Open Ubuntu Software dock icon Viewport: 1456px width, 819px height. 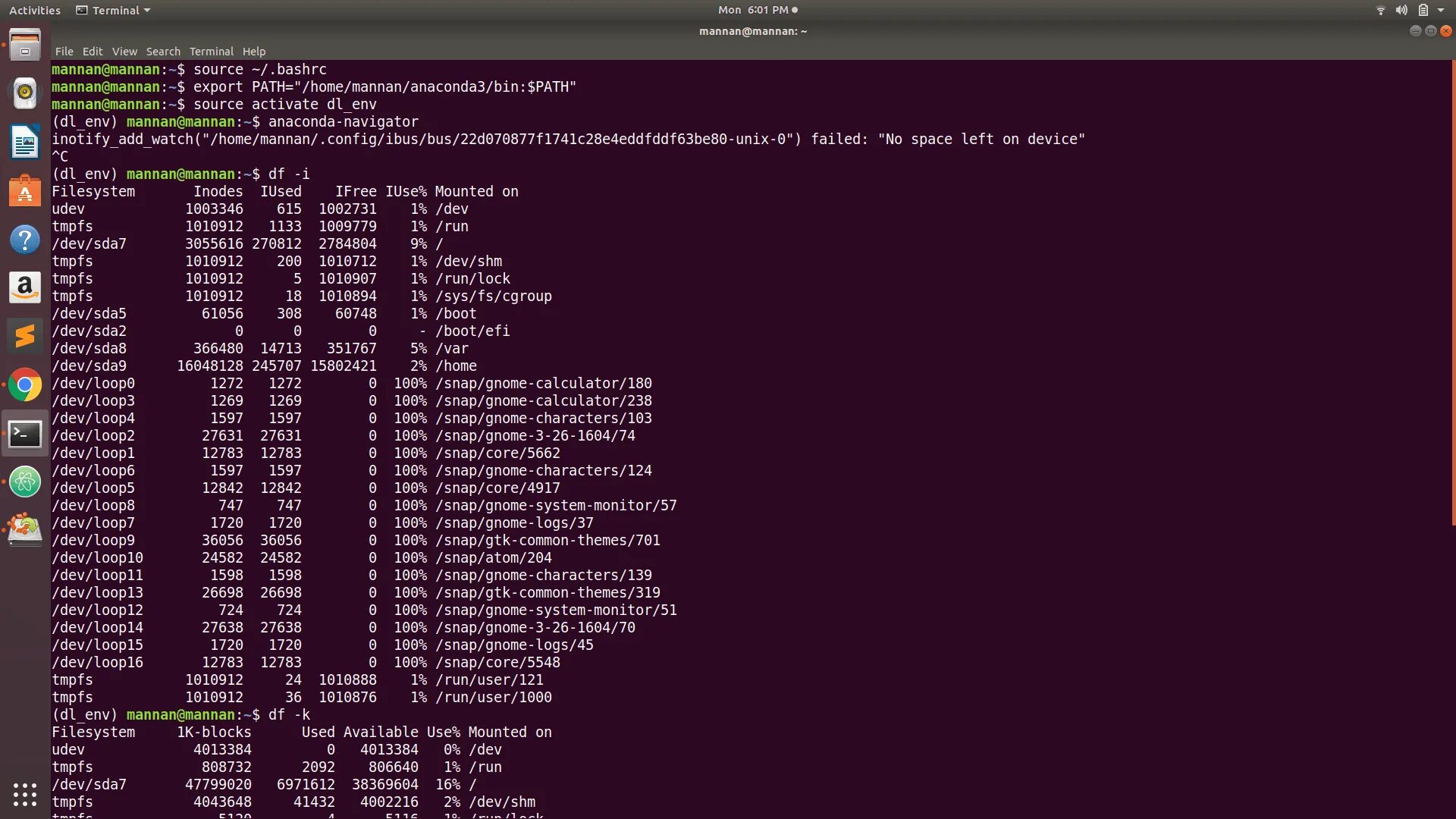[25, 191]
